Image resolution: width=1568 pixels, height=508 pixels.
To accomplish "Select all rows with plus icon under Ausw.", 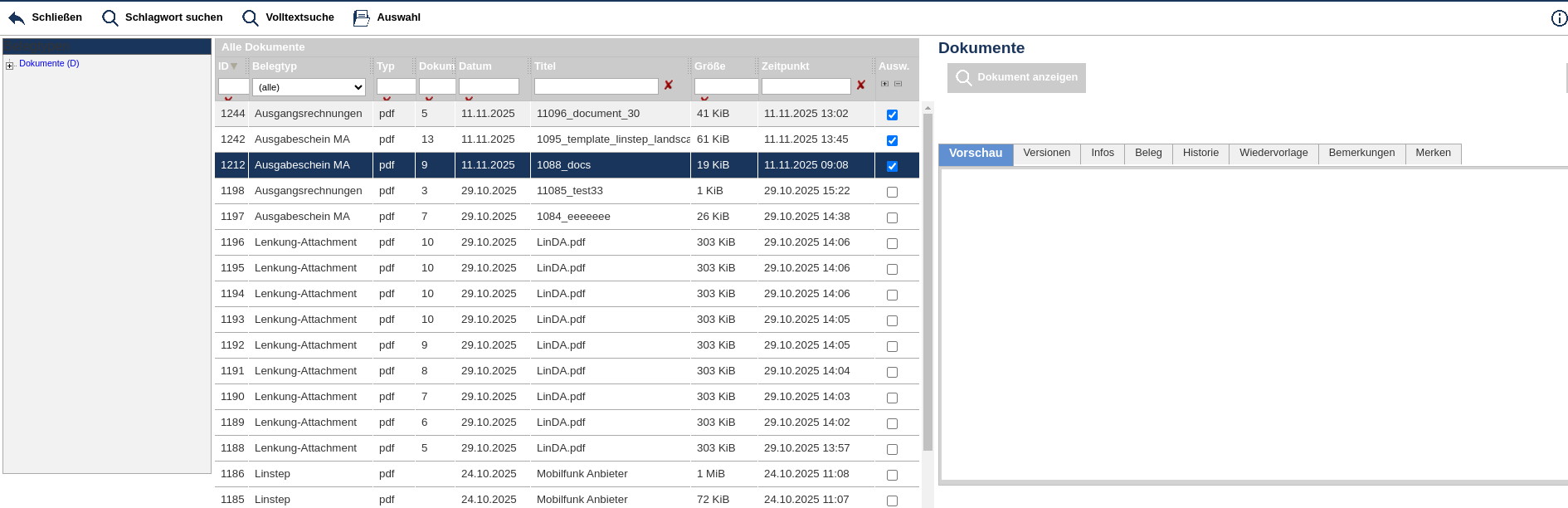I will tap(884, 84).
